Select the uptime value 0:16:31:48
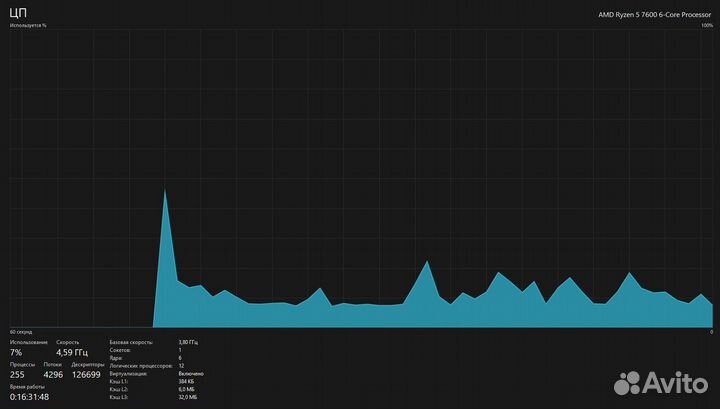 (x=29, y=397)
